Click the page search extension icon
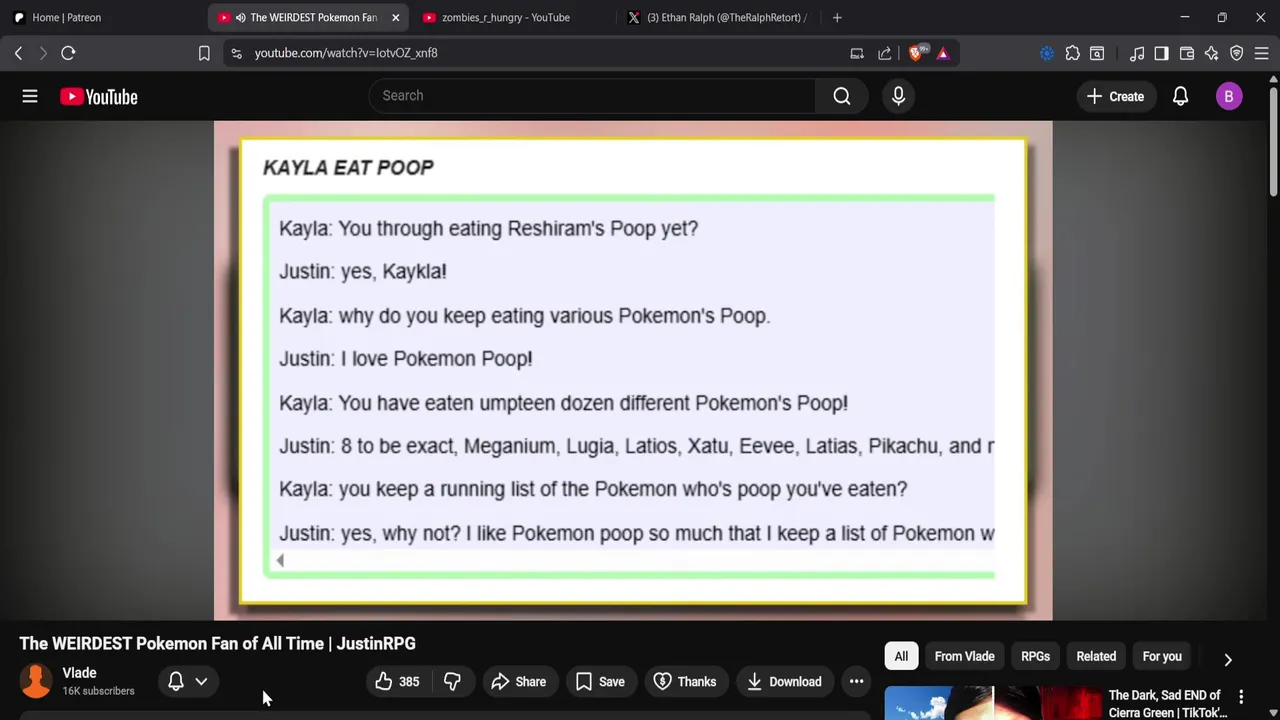Screen dimensions: 1280x720 coord(1097,53)
